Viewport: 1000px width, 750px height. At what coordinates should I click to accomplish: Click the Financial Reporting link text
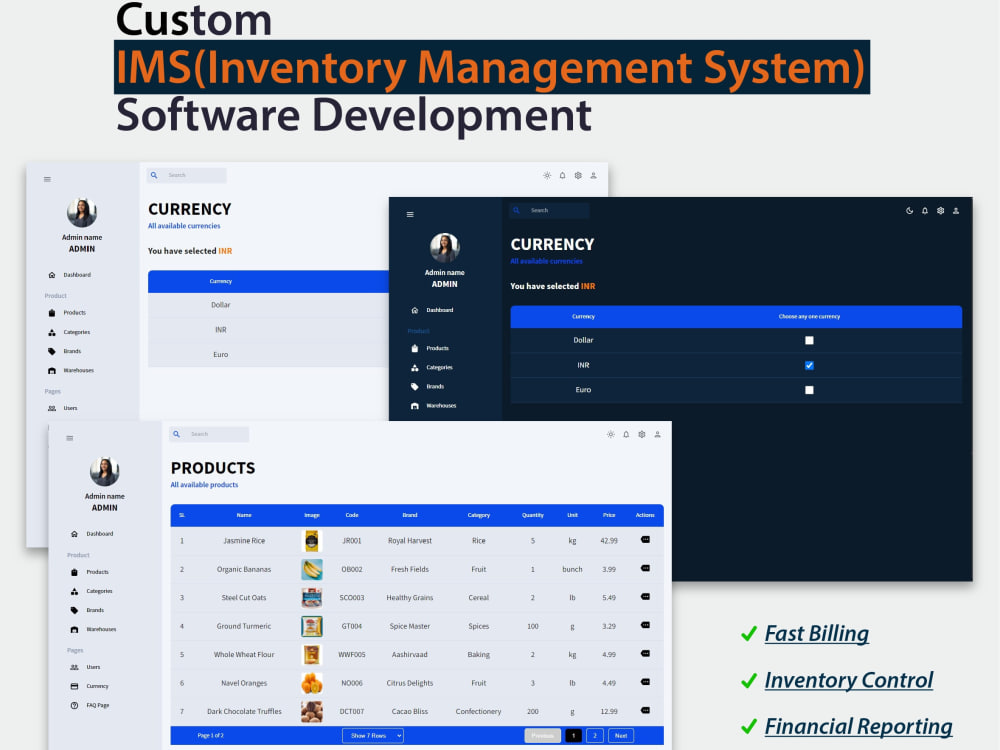[858, 726]
